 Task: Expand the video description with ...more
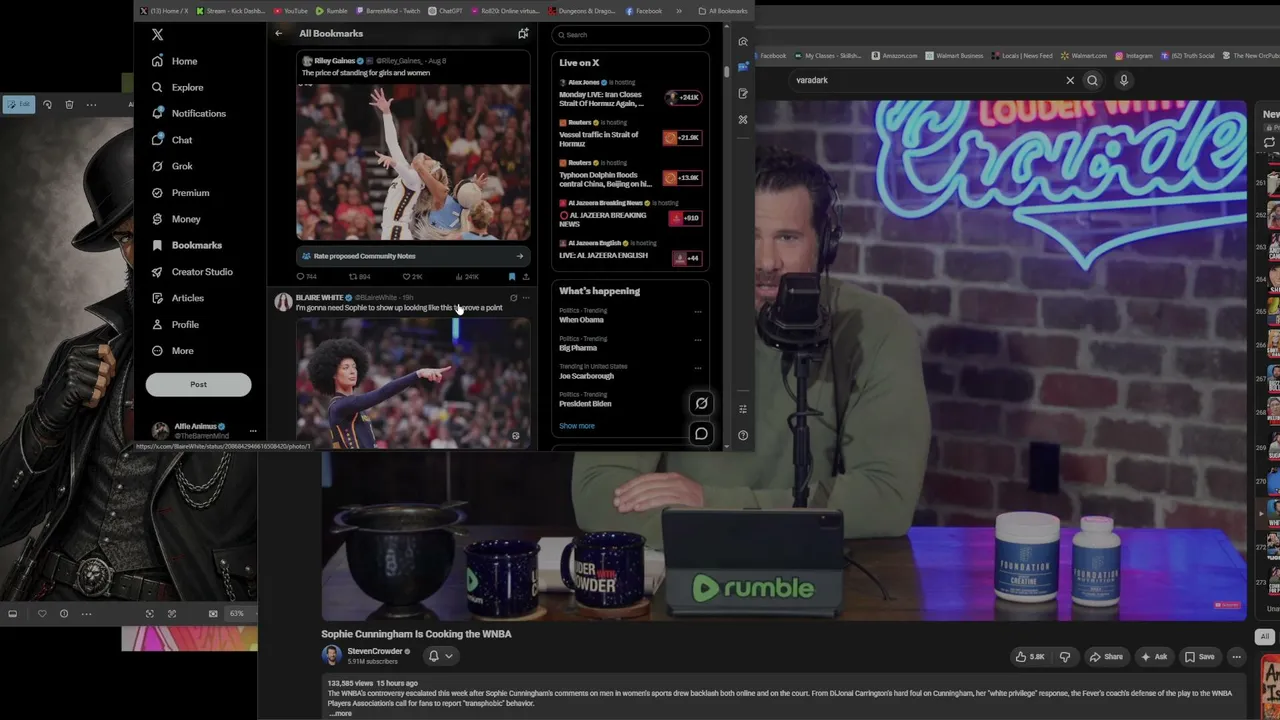point(340,713)
